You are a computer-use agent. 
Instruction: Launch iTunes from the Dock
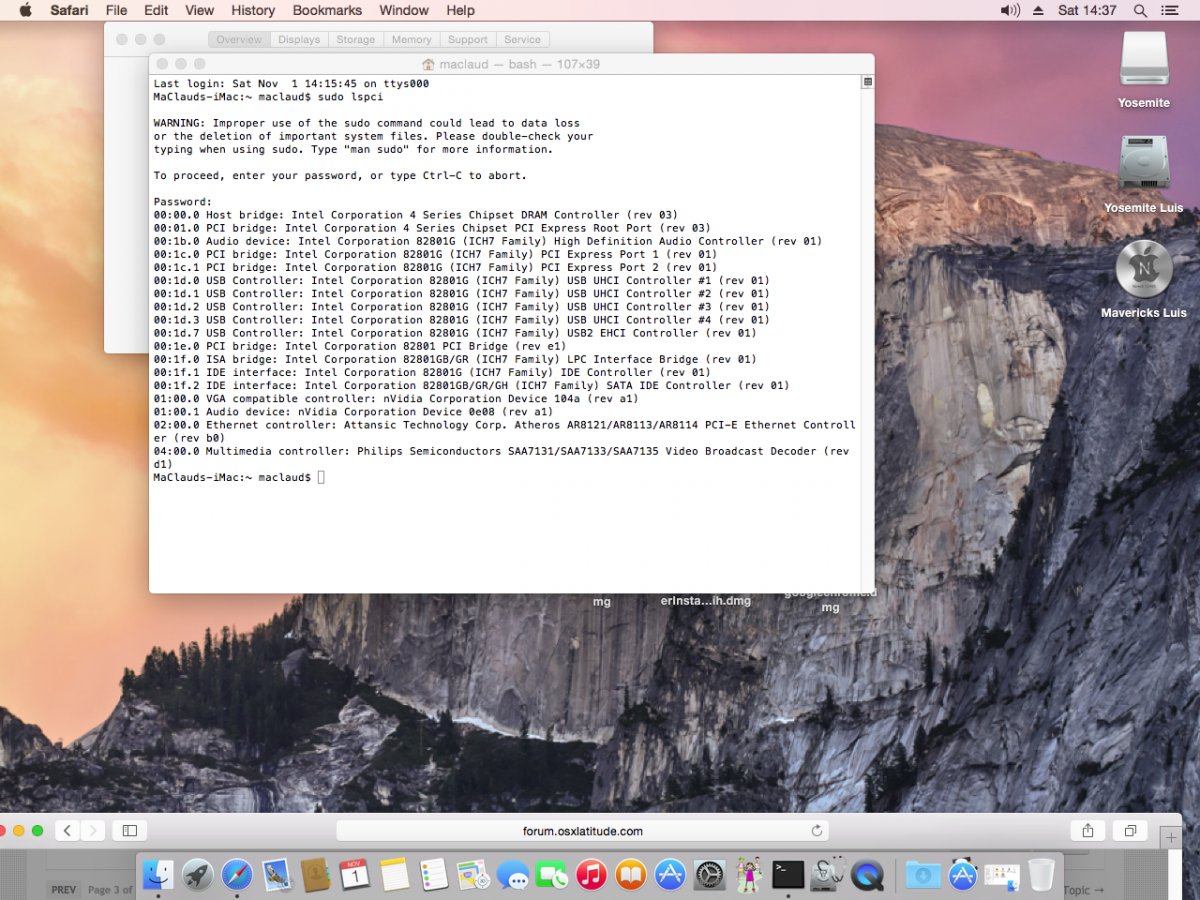[592, 874]
